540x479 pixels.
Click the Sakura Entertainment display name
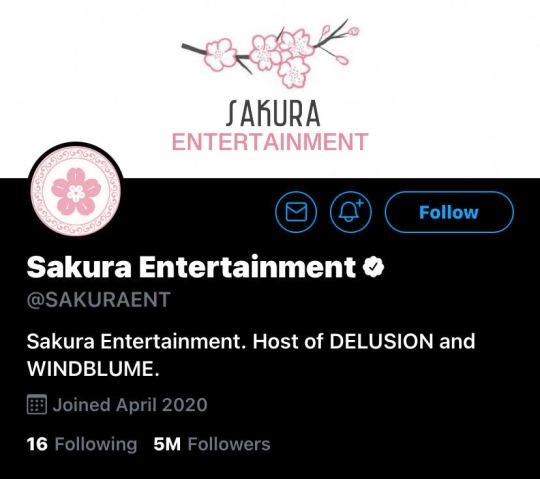pyautogui.click(x=191, y=267)
